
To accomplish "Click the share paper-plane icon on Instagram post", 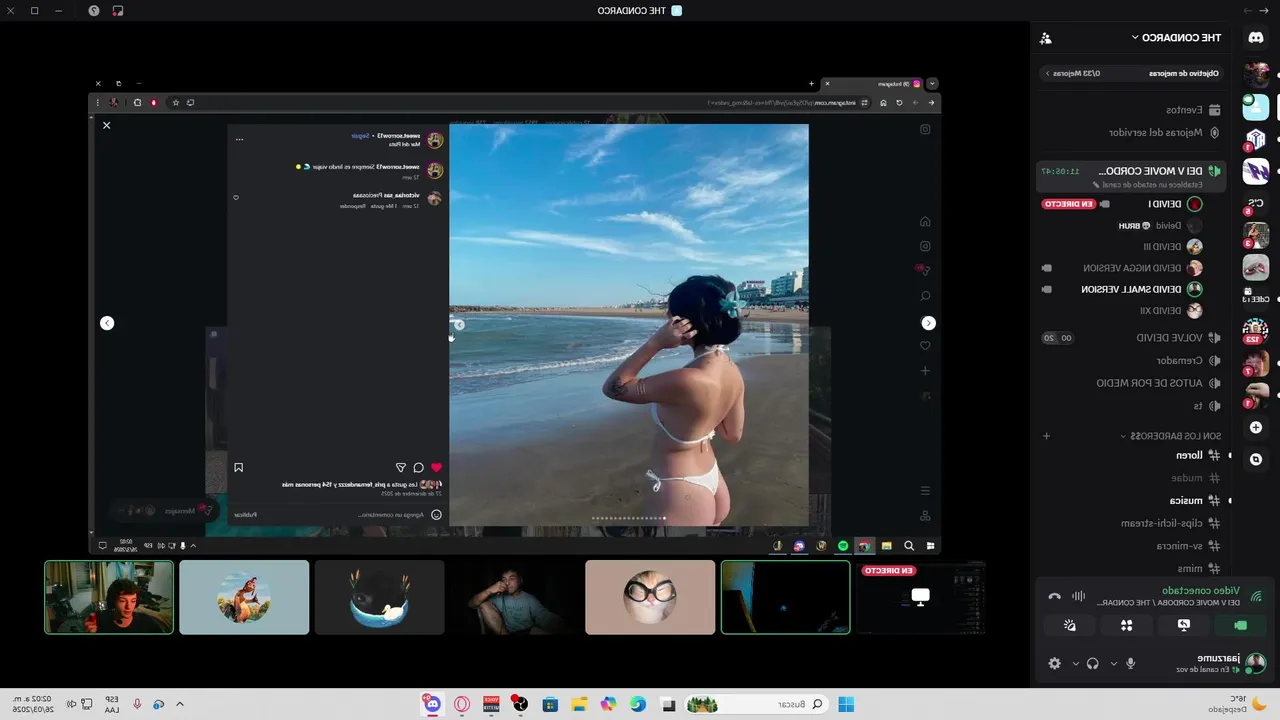I will pyautogui.click(x=401, y=467).
